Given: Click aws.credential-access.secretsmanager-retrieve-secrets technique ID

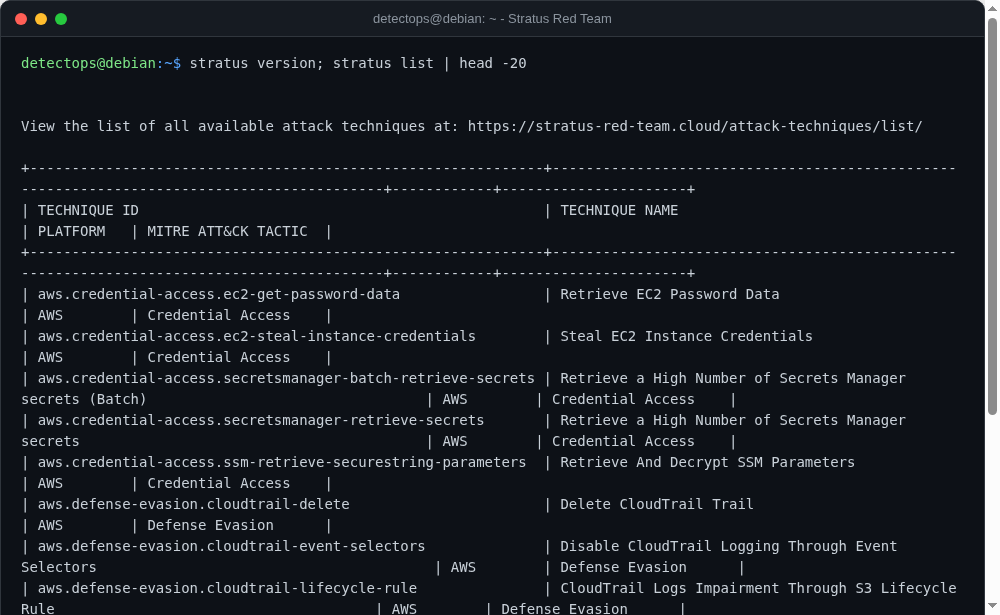Looking at the screenshot, I should coord(261,420).
